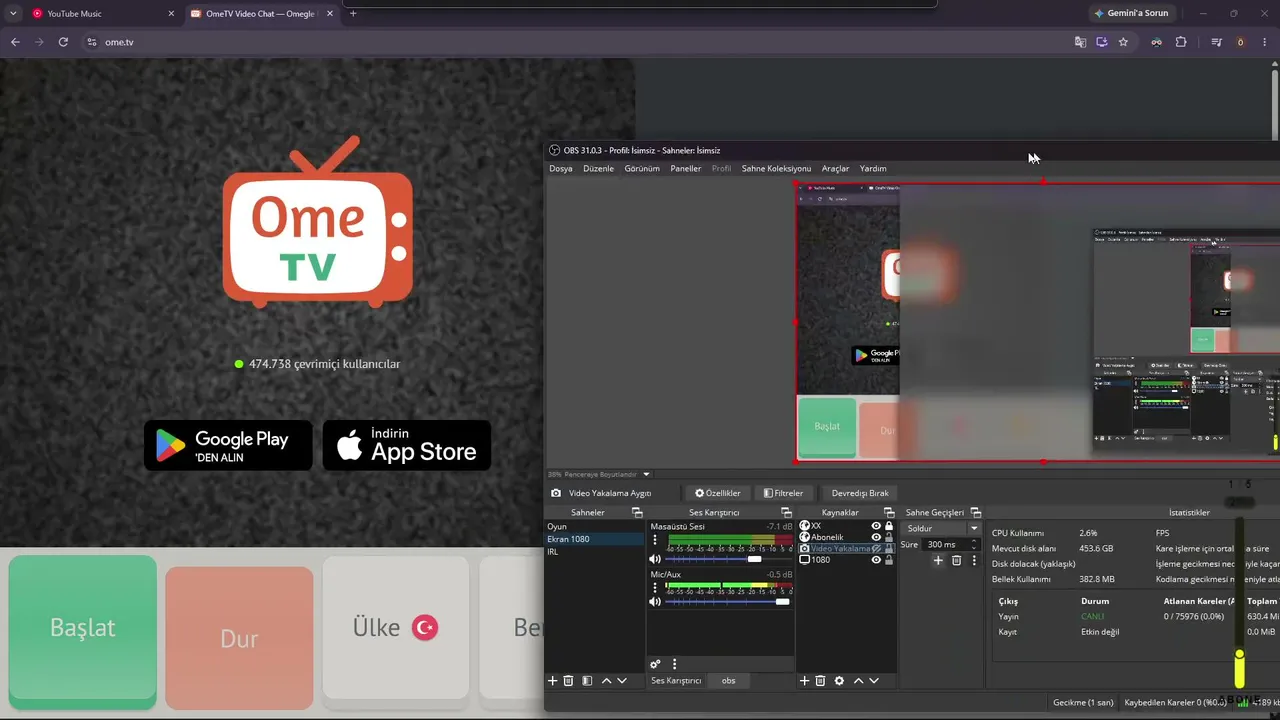Undock the Kaynaklar panel
Viewport: 1280px width, 720px height.
888,513
